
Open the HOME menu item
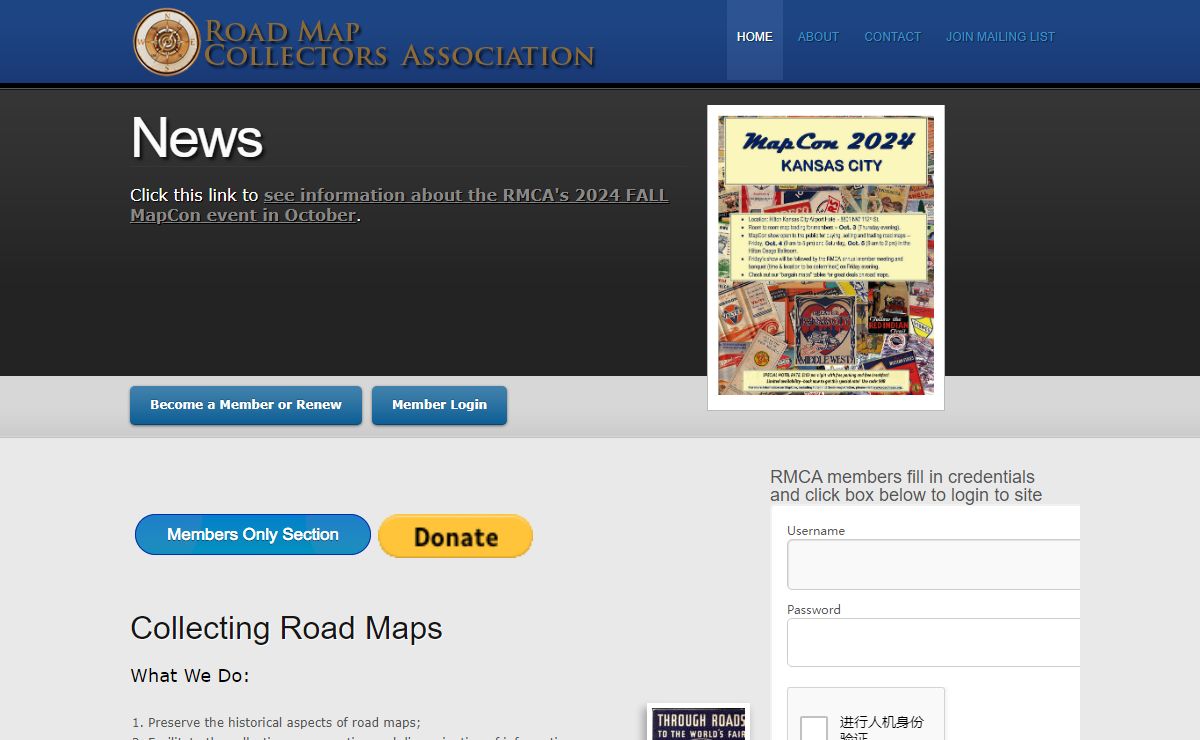[755, 37]
